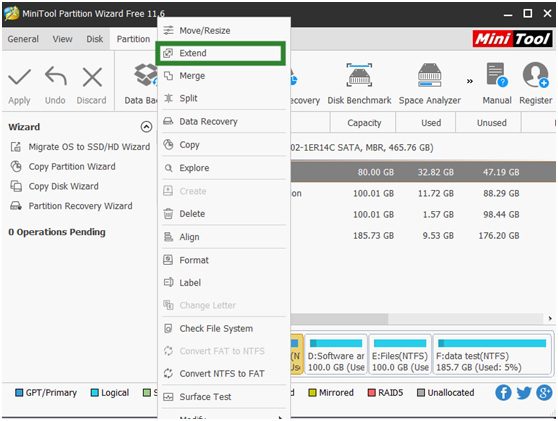Choose Data Recovery menu entry
The width and height of the screenshot is (558, 421).
223,121
